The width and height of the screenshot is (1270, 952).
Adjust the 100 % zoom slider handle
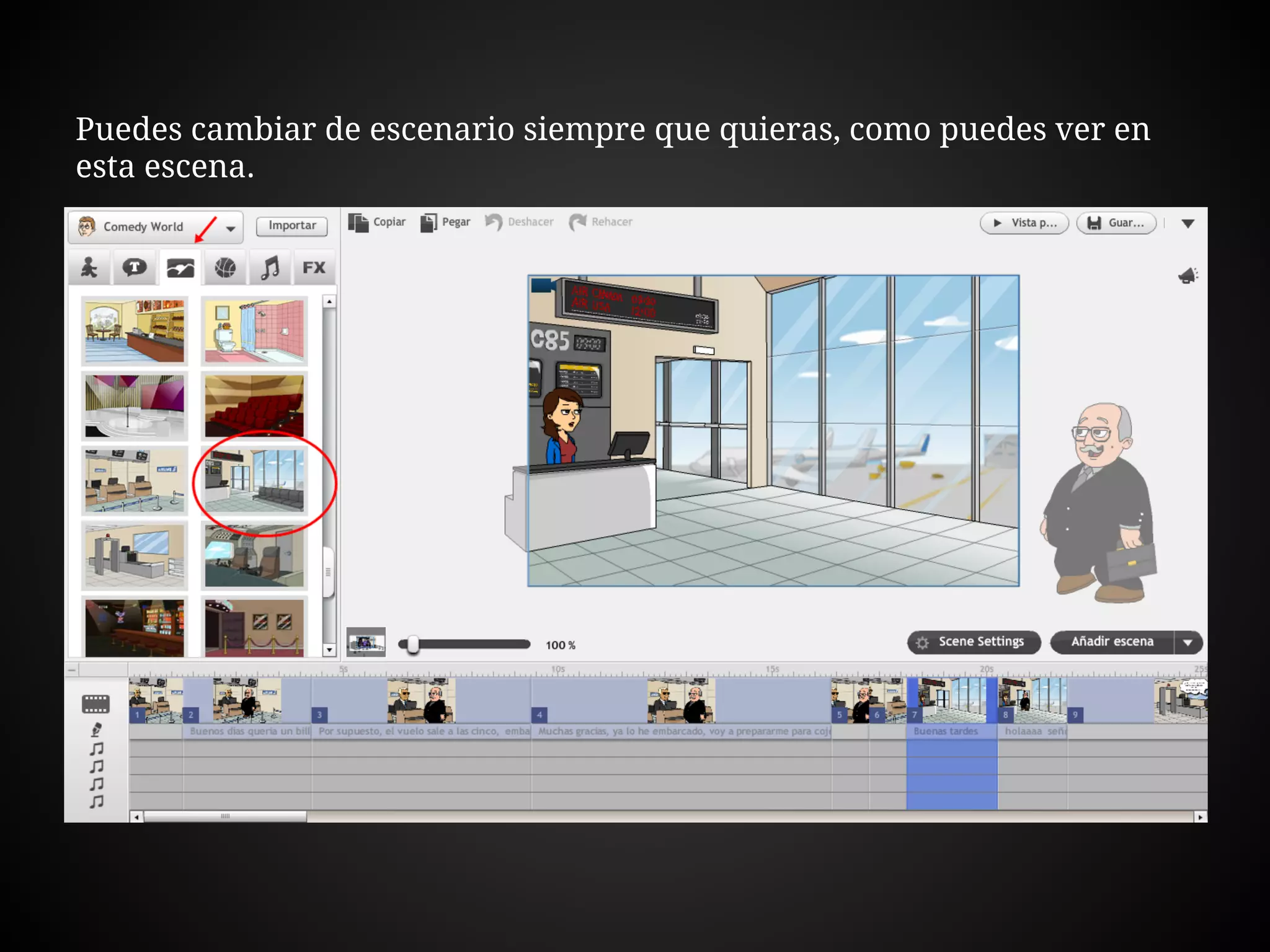(413, 645)
